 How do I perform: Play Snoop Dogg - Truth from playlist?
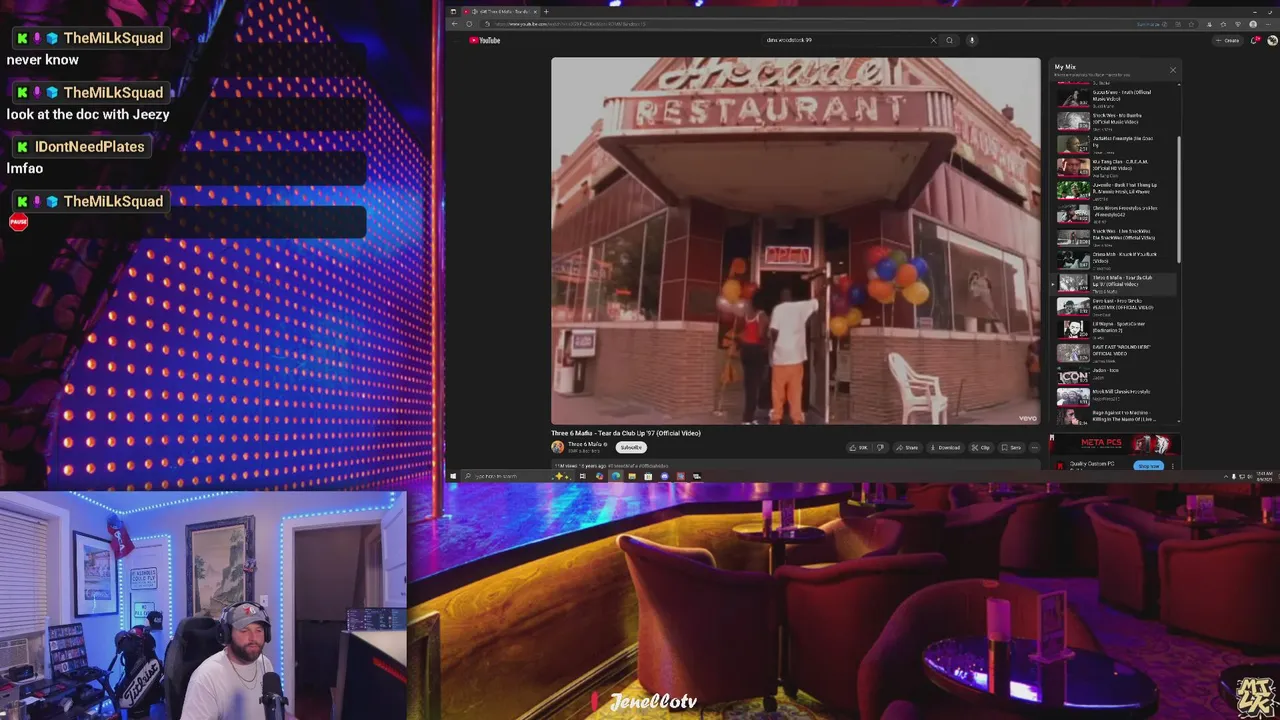click(x=1115, y=97)
